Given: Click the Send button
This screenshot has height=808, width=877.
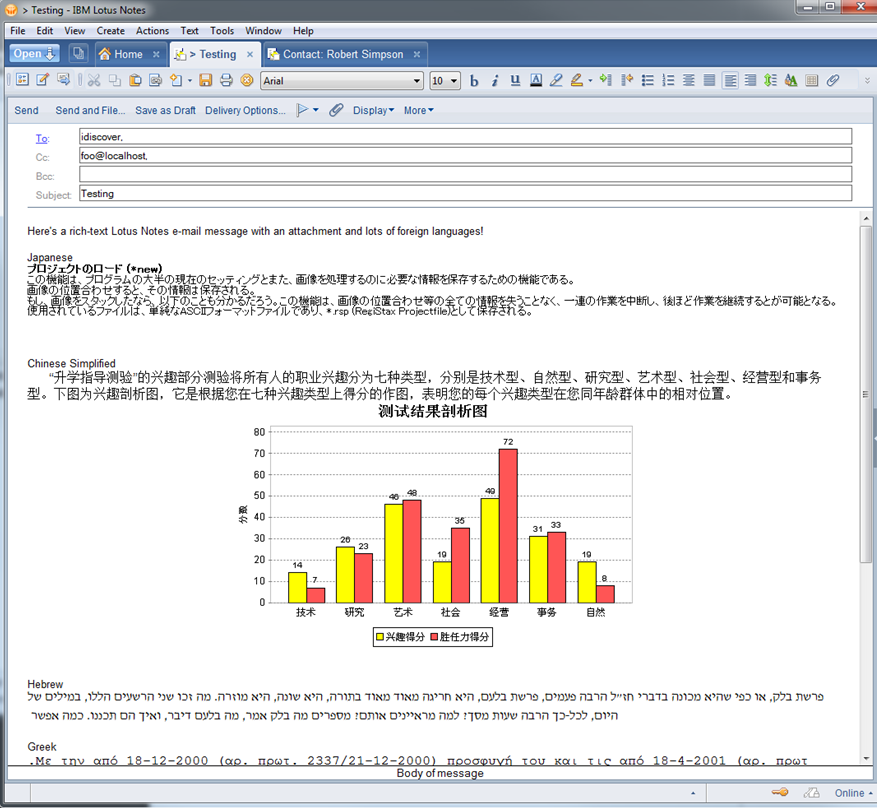Looking at the screenshot, I should 26,110.
